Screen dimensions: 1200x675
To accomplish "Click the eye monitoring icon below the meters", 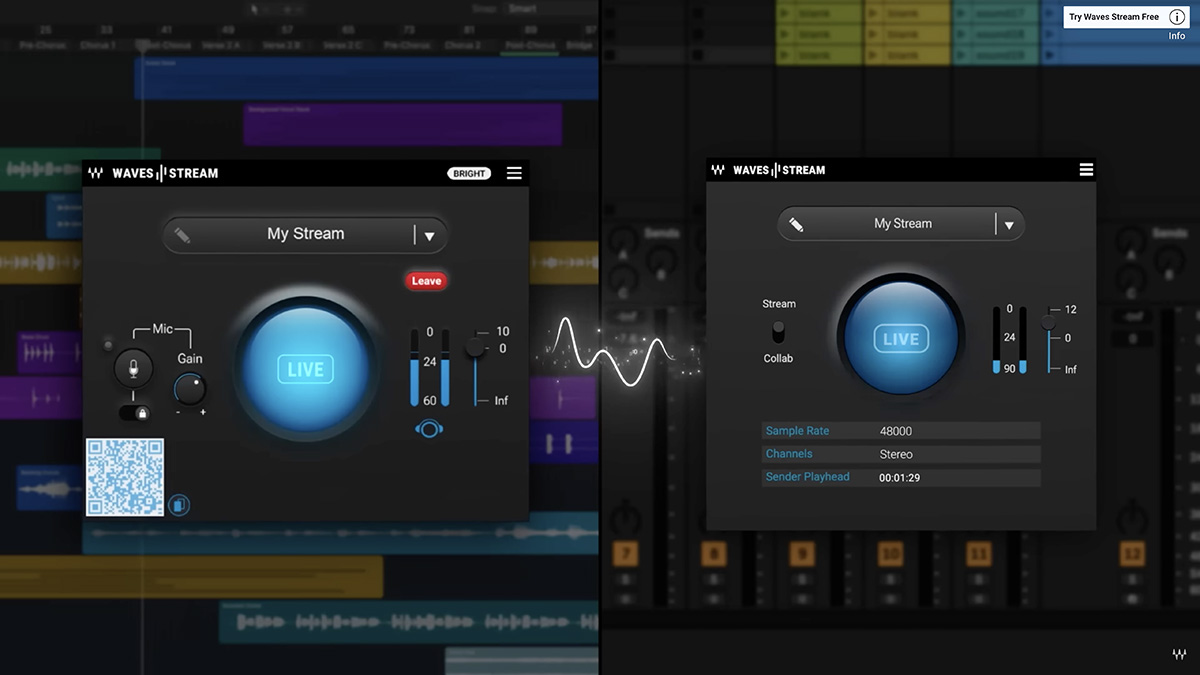I will 430,428.
